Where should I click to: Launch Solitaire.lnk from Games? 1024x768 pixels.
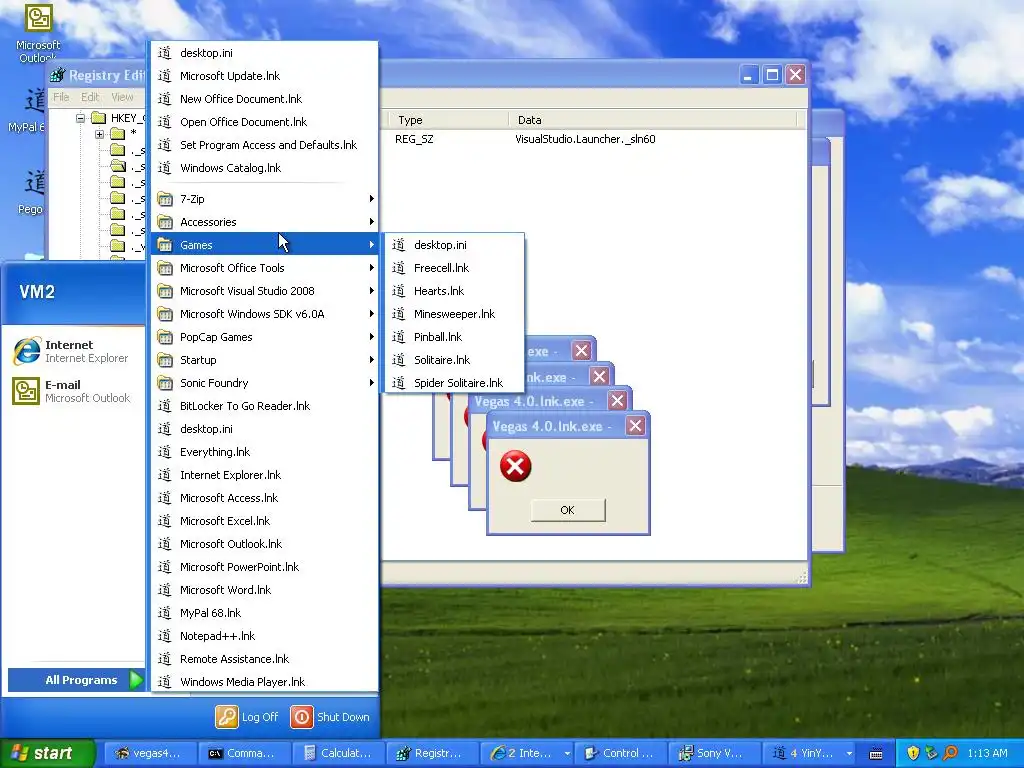[x=454, y=360]
